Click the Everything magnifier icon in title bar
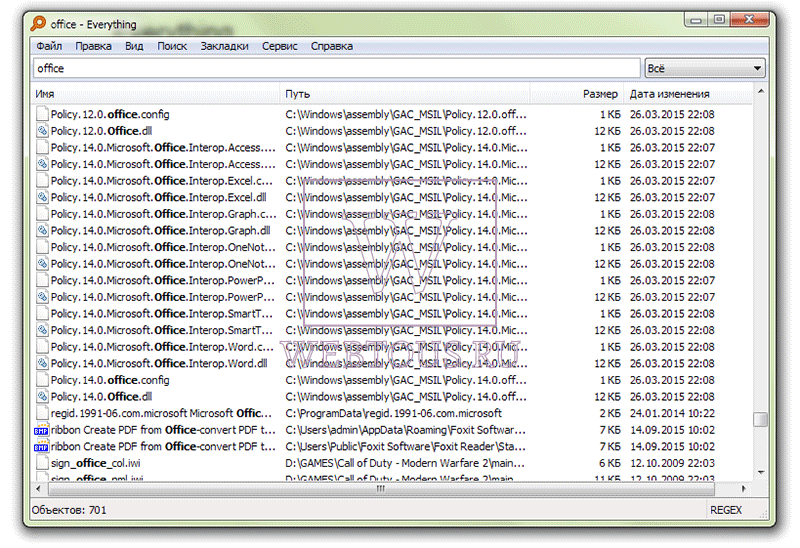The image size is (800, 548). coord(38,23)
